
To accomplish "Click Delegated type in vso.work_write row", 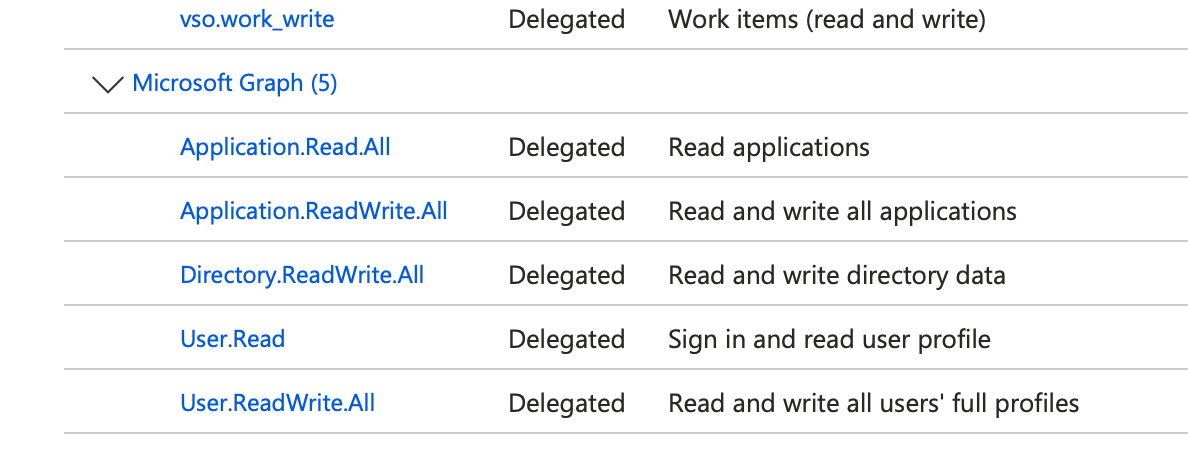I will click(x=566, y=19).
